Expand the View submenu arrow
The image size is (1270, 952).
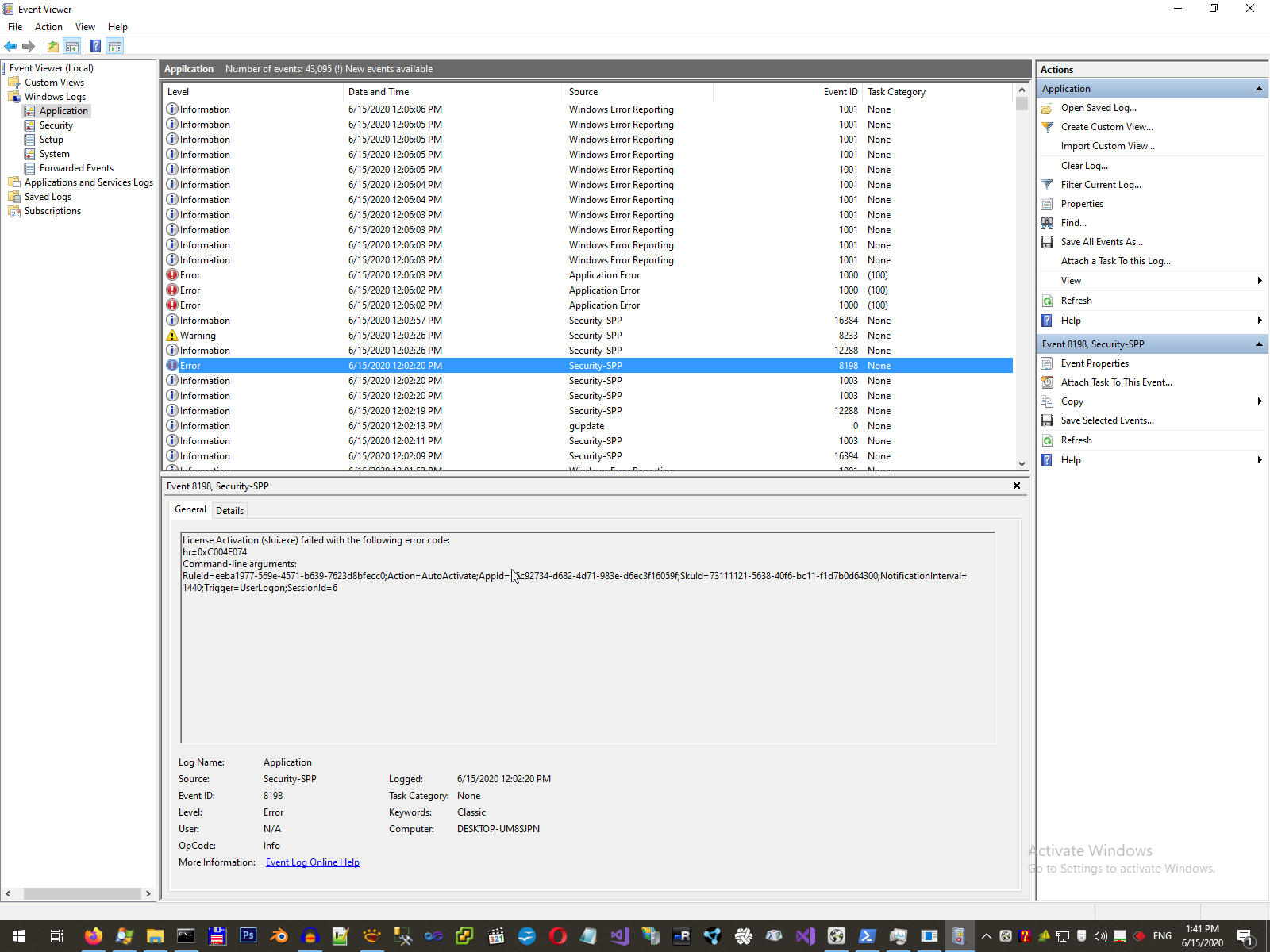pos(1260,281)
